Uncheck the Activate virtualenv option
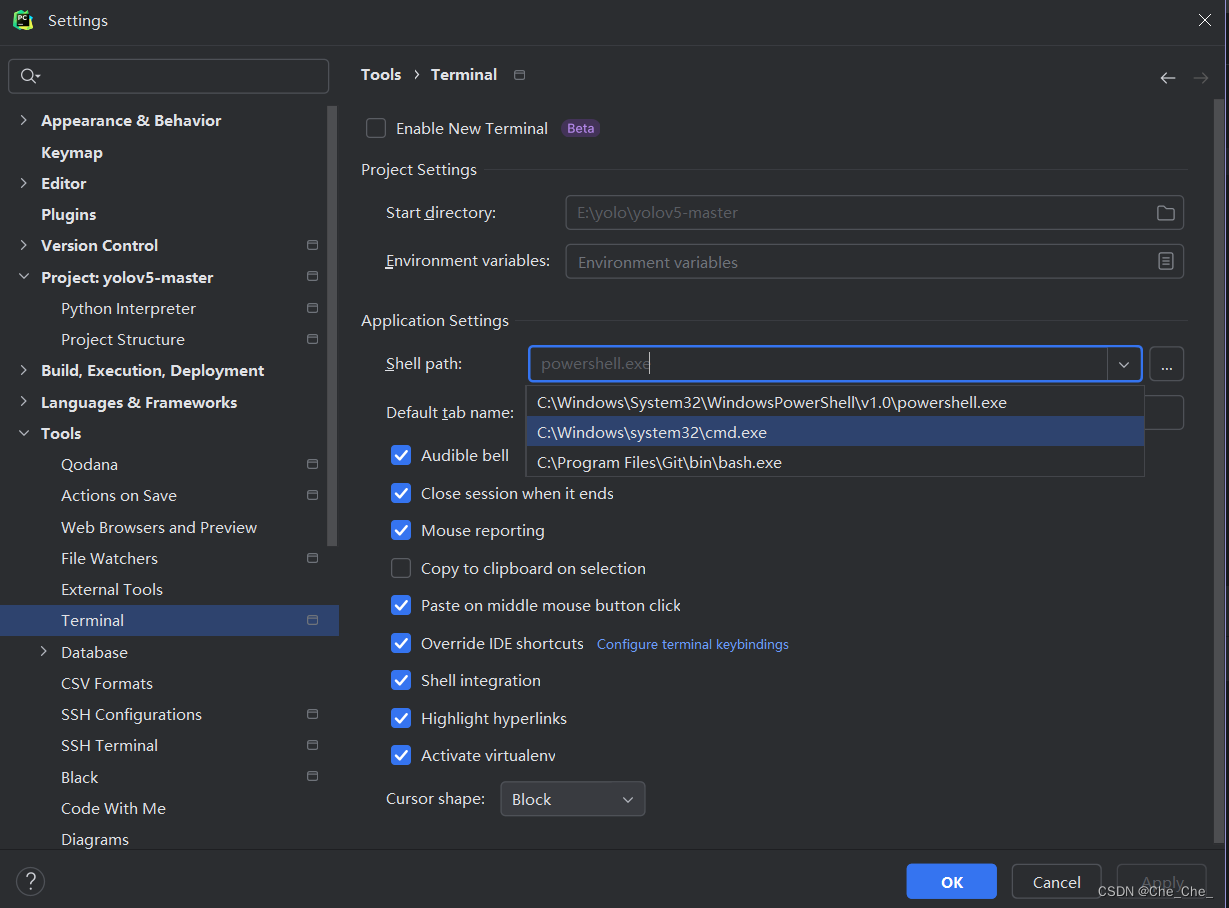1229x908 pixels. 401,755
